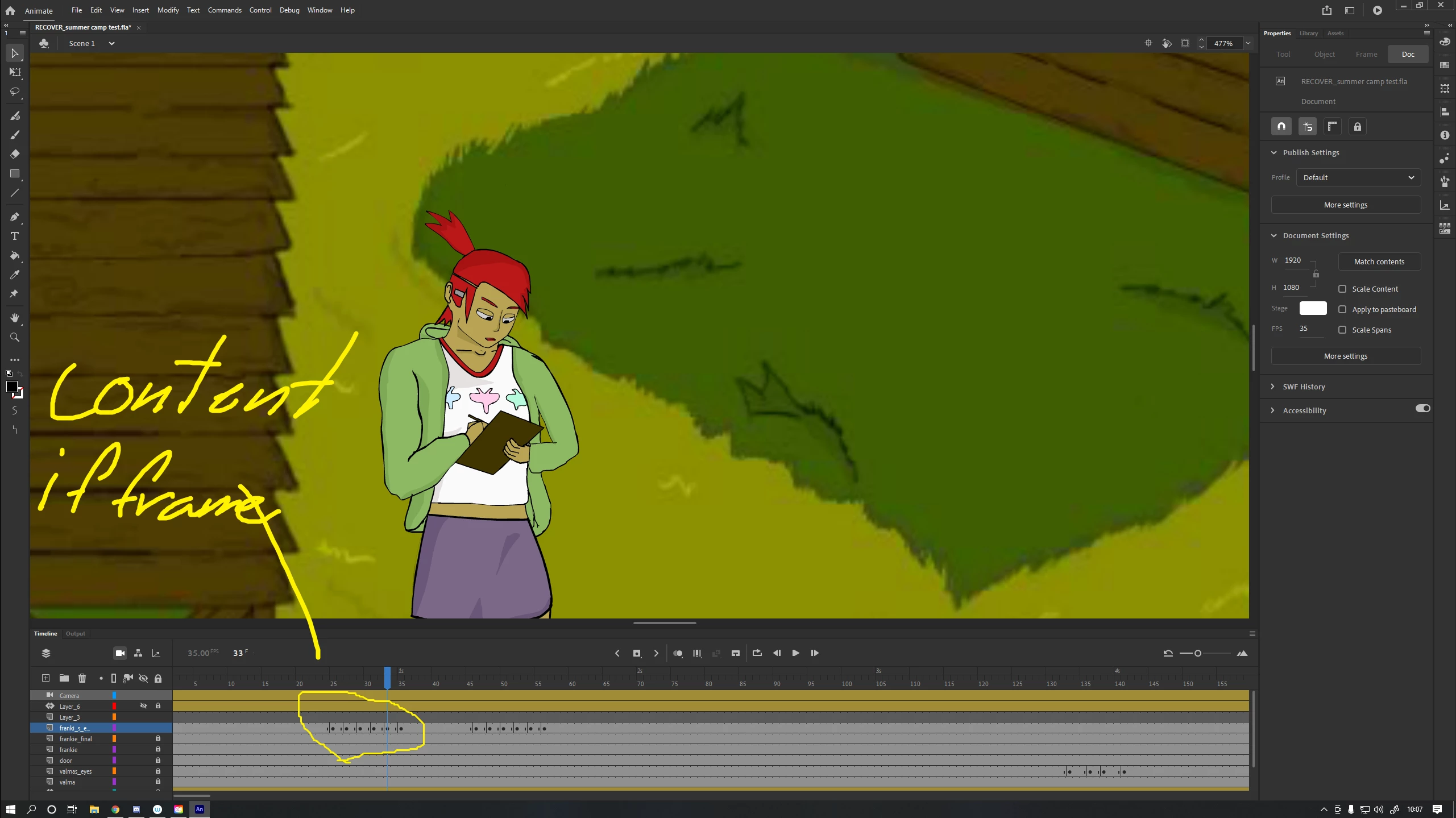Select the Eyedropper tool
Viewport: 1456px width, 818px height.
click(15, 275)
